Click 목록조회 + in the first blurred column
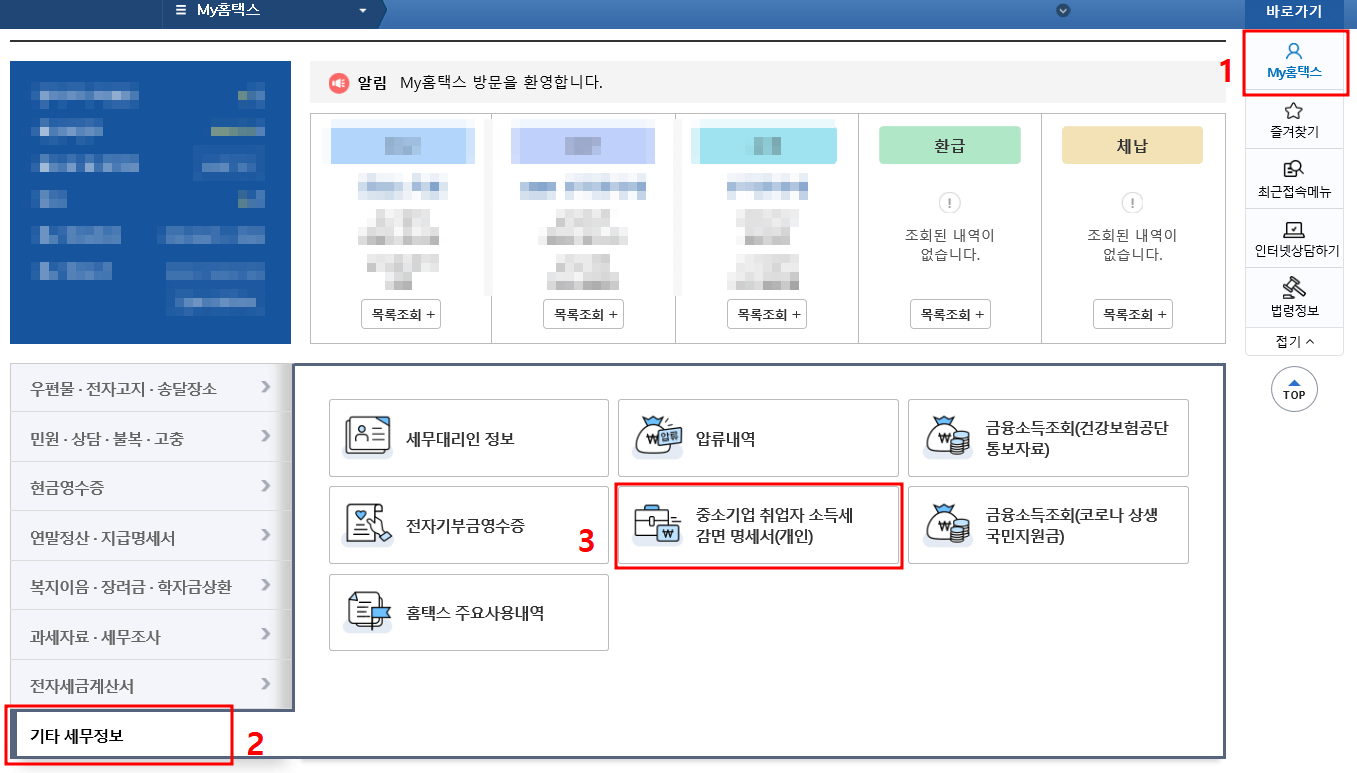 point(401,314)
